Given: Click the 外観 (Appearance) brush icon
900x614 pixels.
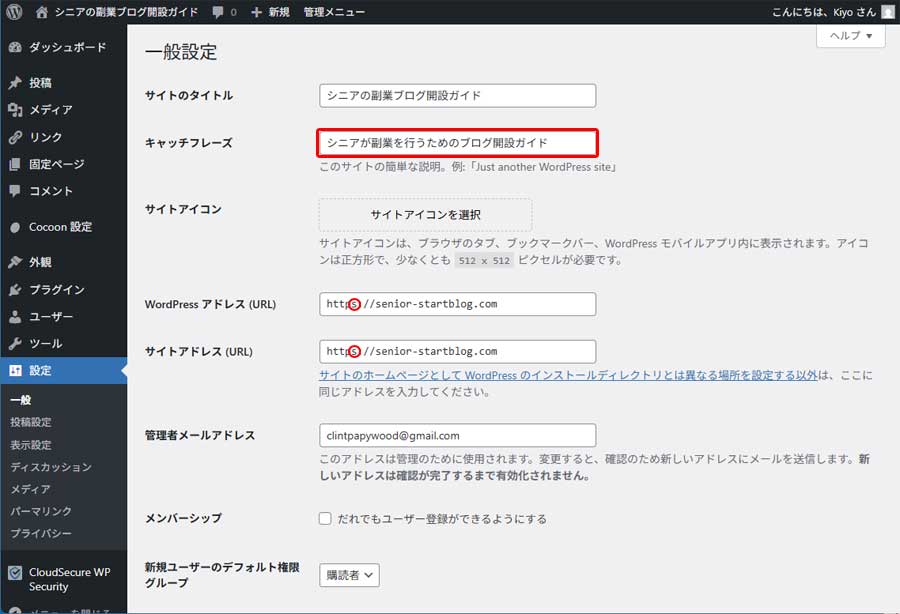Looking at the screenshot, I should pos(14,264).
